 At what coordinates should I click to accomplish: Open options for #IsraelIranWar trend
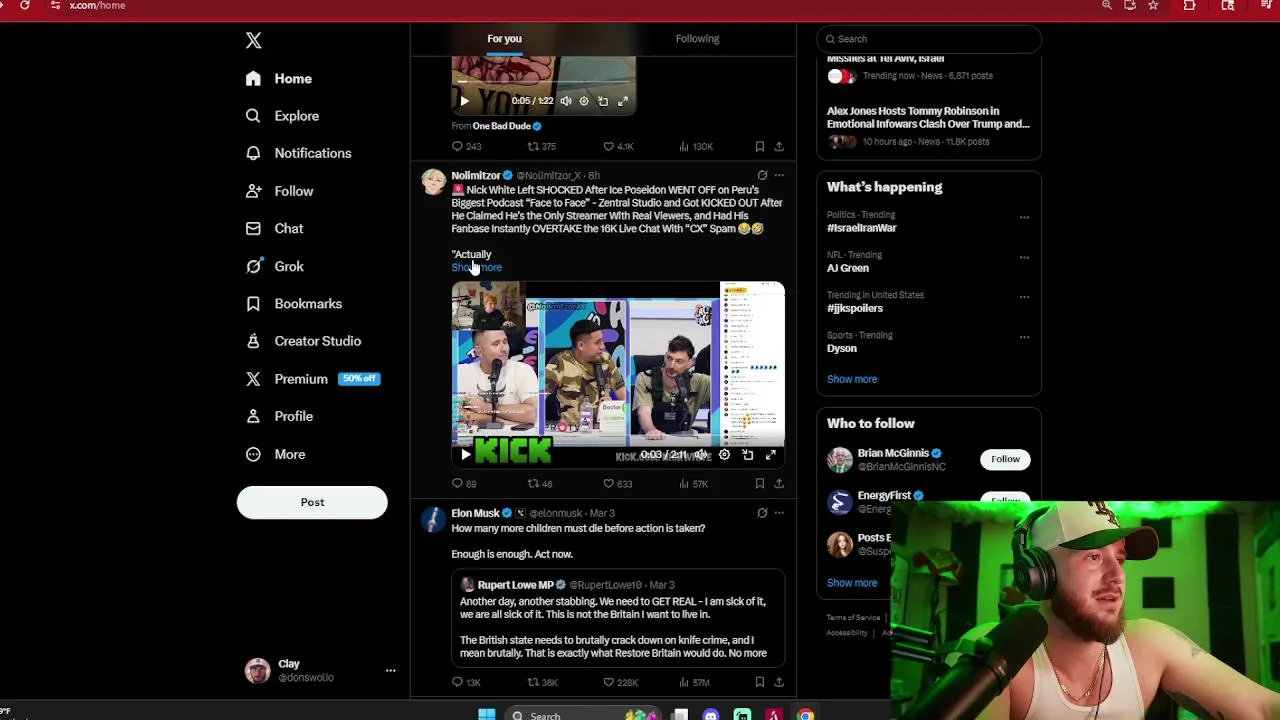(x=1024, y=217)
